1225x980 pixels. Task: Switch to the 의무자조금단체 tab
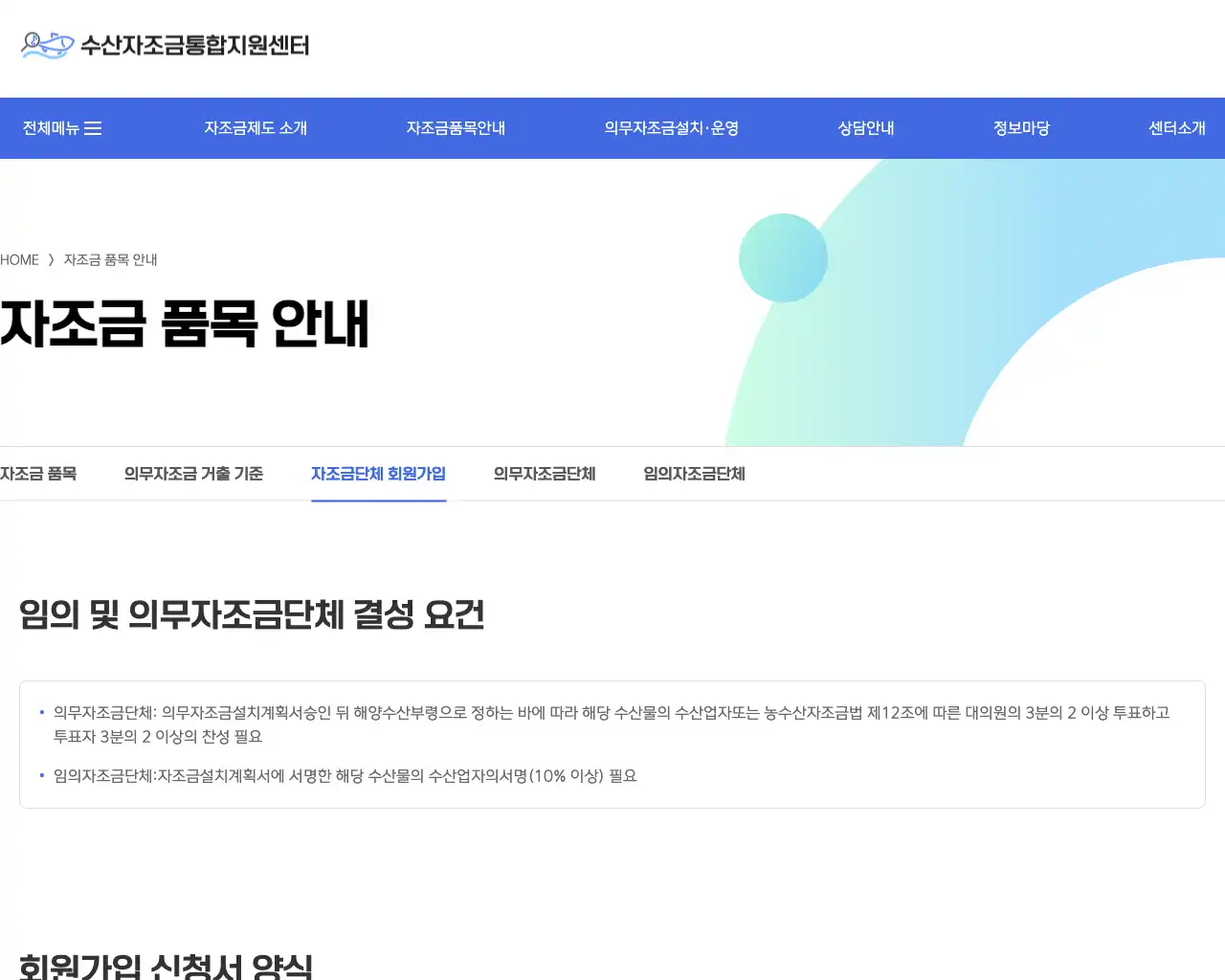tap(545, 474)
